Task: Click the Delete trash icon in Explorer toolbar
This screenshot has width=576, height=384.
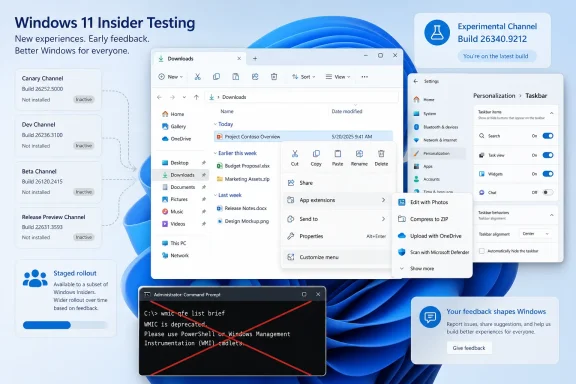Action: [x=274, y=77]
